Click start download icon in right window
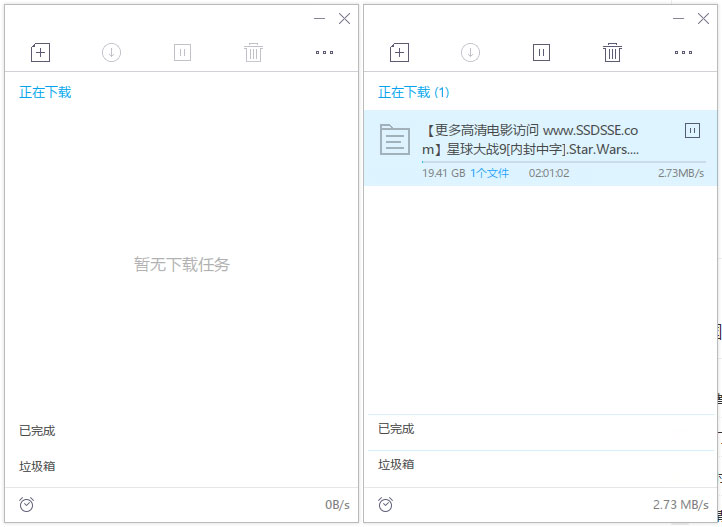 pyautogui.click(x=470, y=52)
